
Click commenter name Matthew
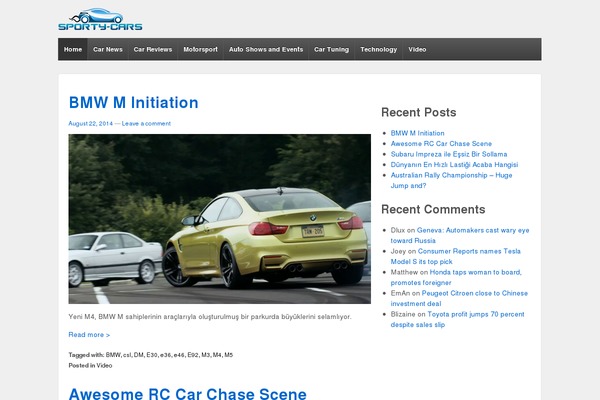coord(404,272)
